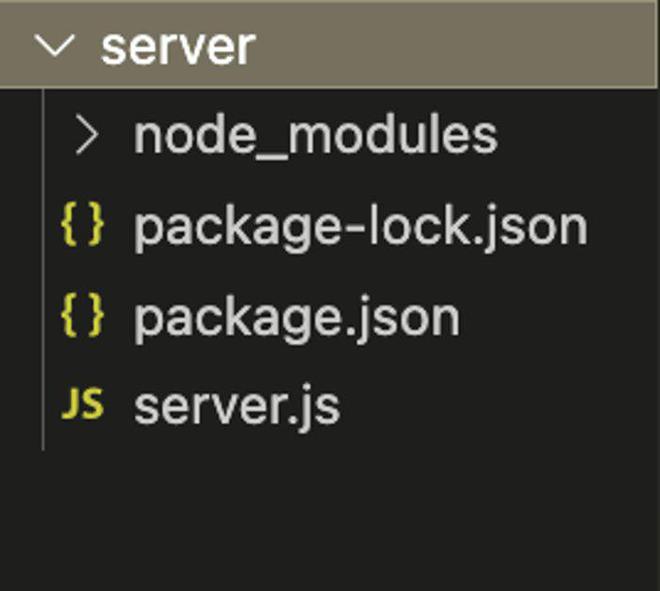The width and height of the screenshot is (660, 591).
Task: Click the curly braces icon beside package-lock.json
Action: point(82,226)
